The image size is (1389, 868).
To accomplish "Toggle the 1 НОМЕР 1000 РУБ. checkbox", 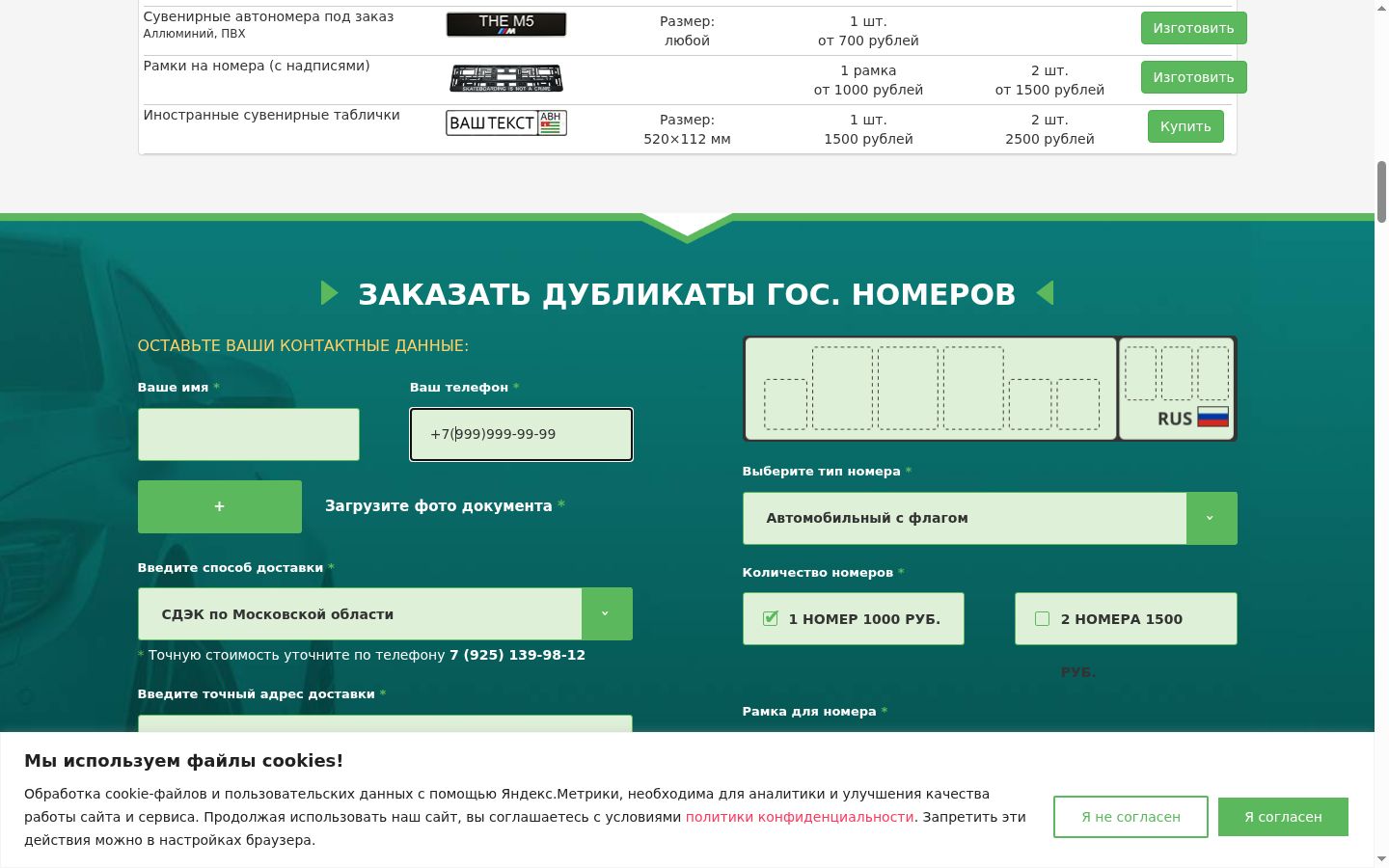I will click(771, 618).
